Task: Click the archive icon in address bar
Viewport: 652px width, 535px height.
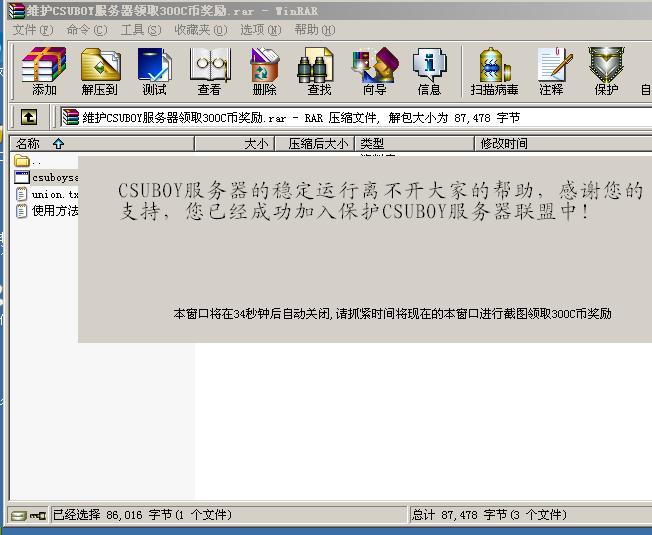Action: (70, 117)
